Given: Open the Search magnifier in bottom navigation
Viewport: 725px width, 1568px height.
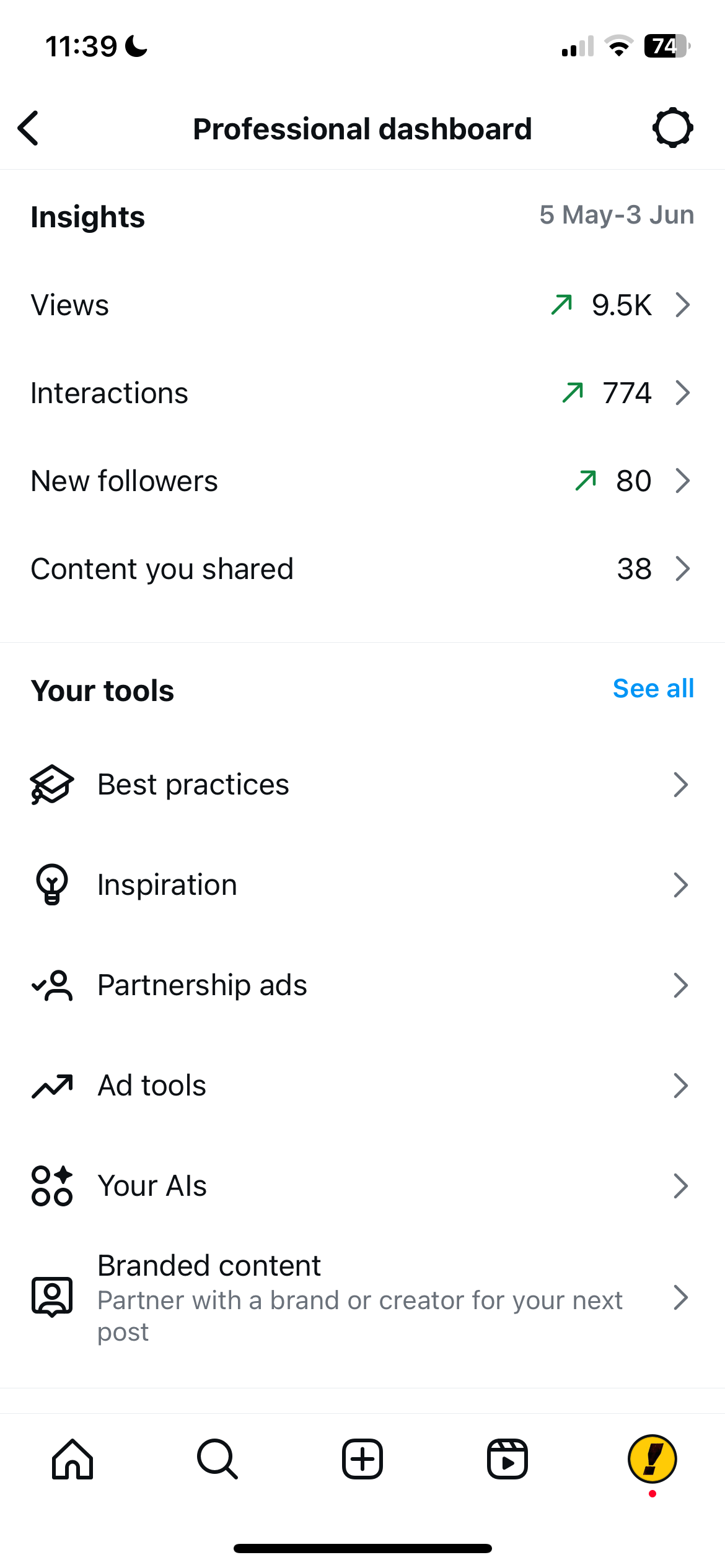Looking at the screenshot, I should coord(217,1459).
